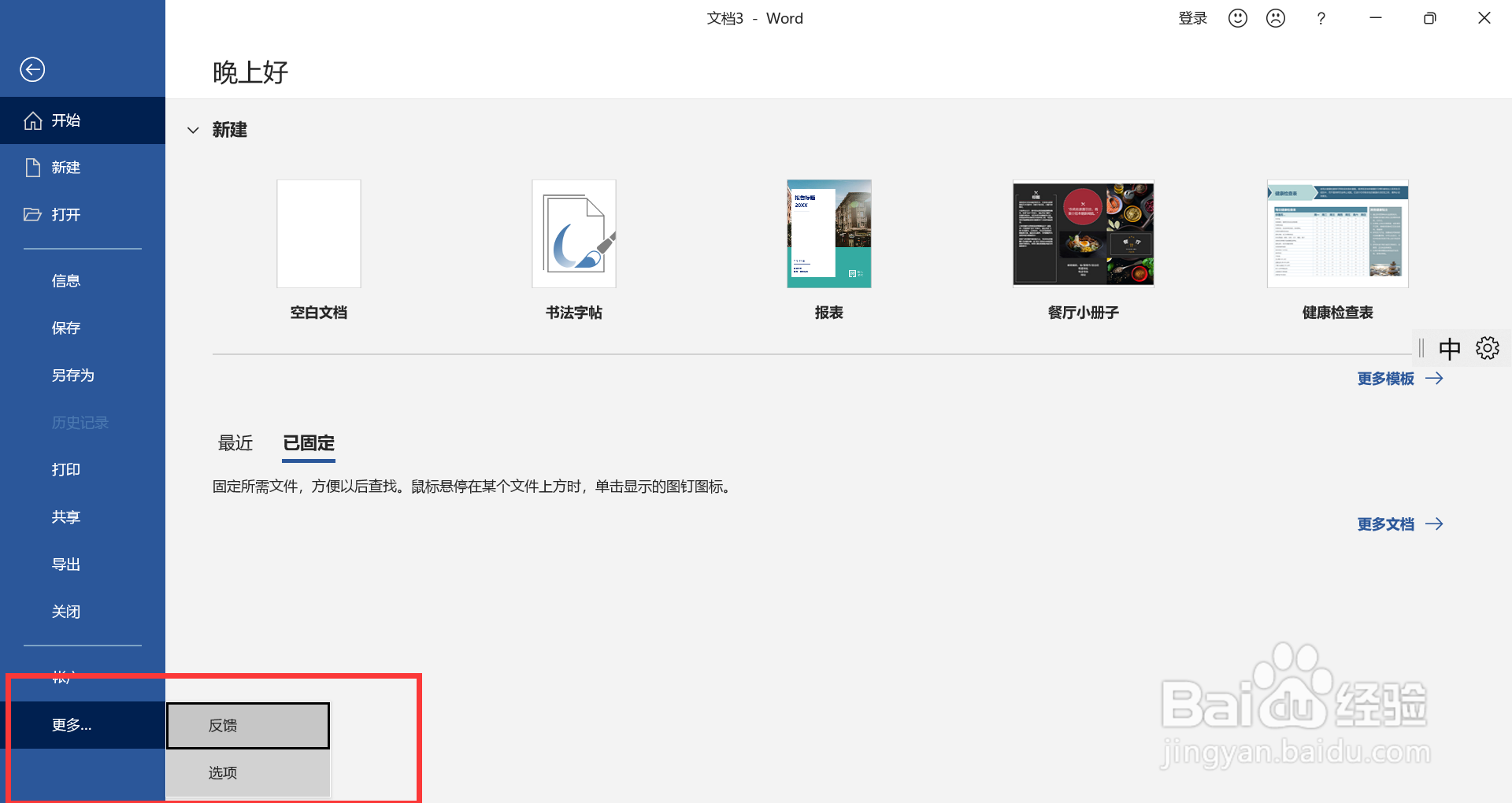The height and width of the screenshot is (803, 1512).
Task: Switch to the 最近 tab
Action: (x=235, y=443)
